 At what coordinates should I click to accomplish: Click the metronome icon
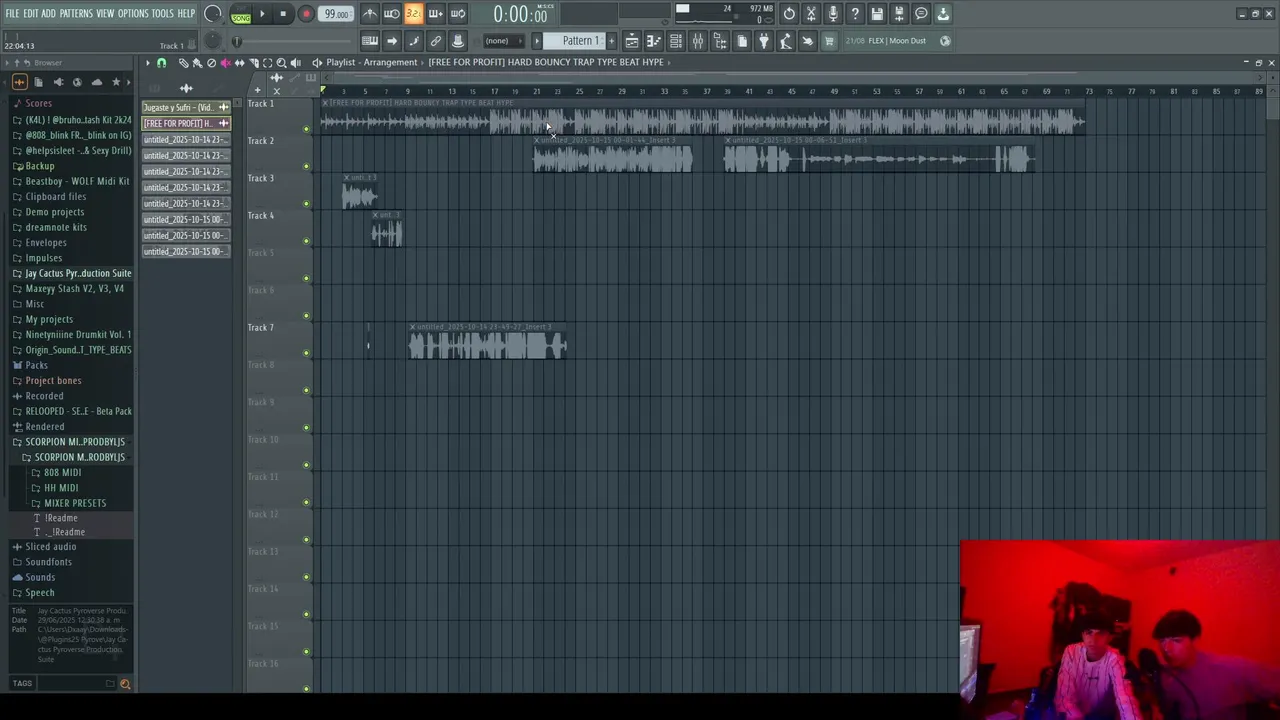coord(369,14)
